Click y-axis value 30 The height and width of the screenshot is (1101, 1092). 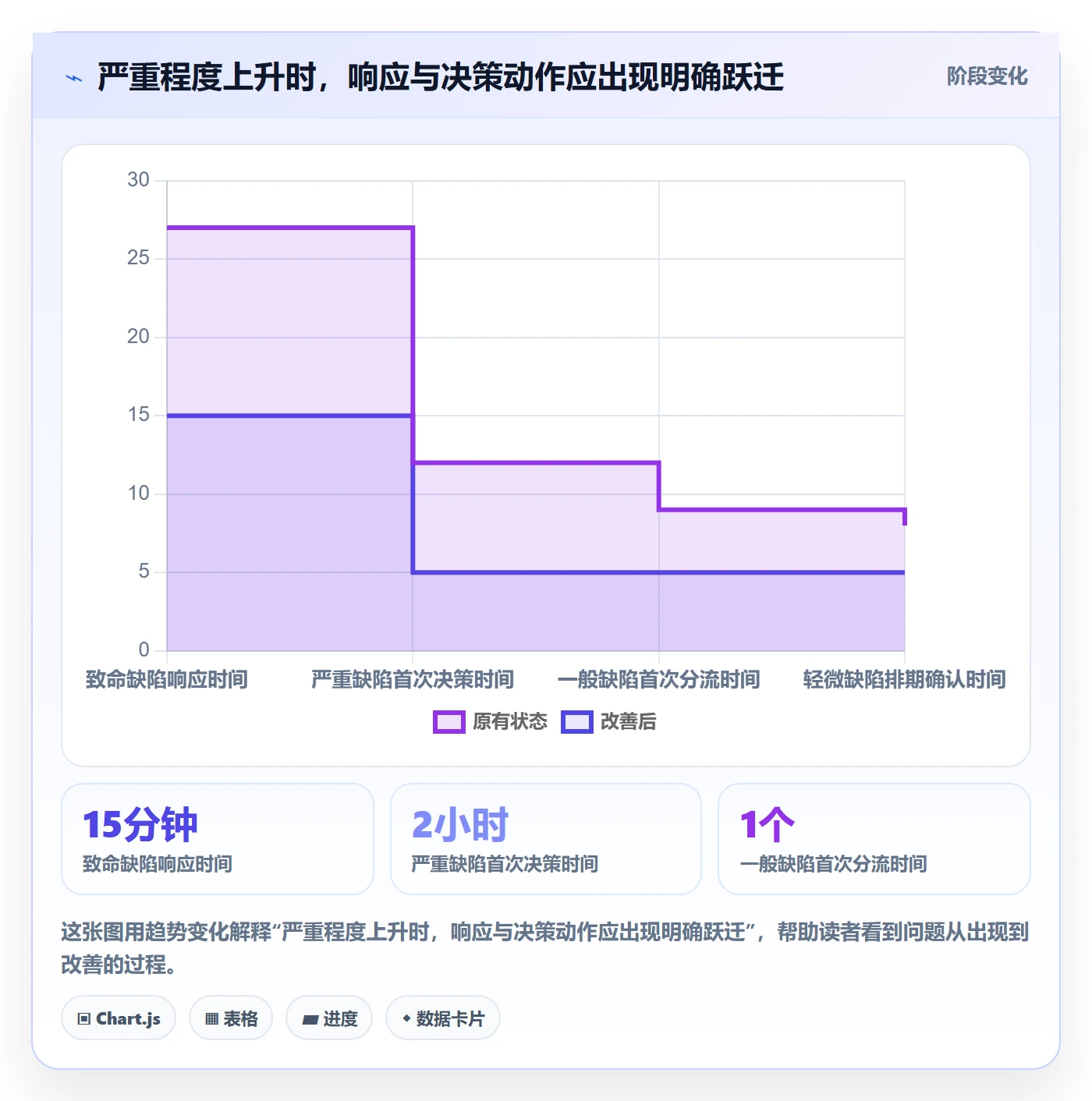click(x=138, y=180)
